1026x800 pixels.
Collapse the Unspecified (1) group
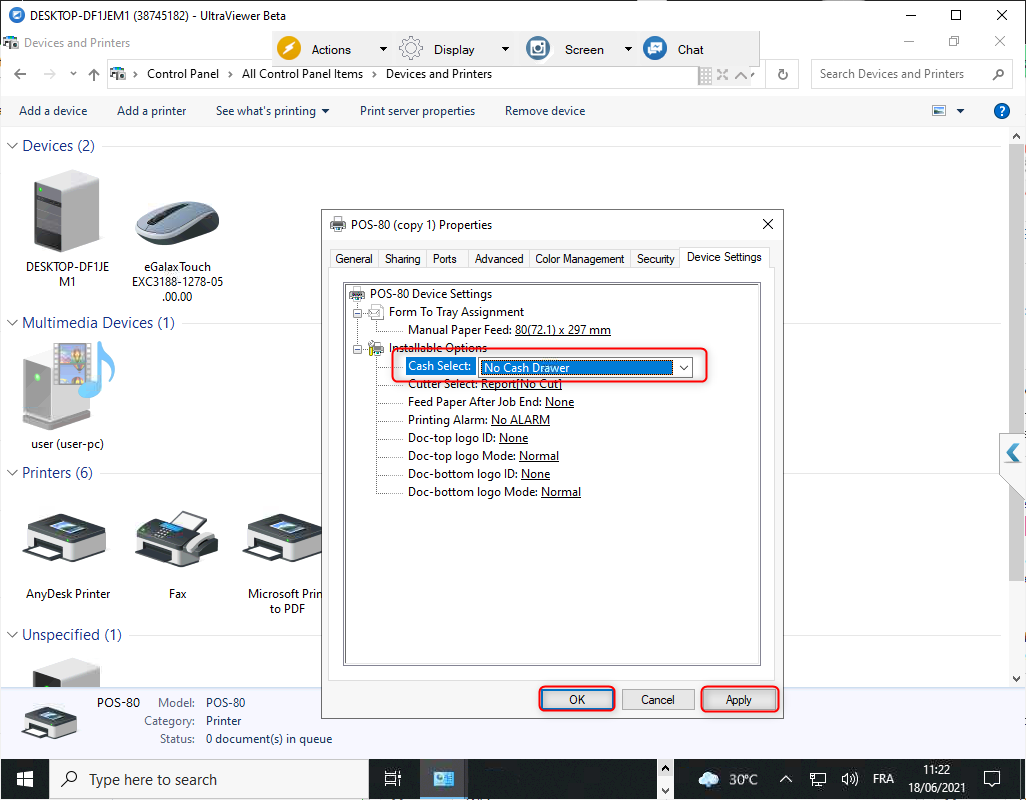tap(12, 635)
